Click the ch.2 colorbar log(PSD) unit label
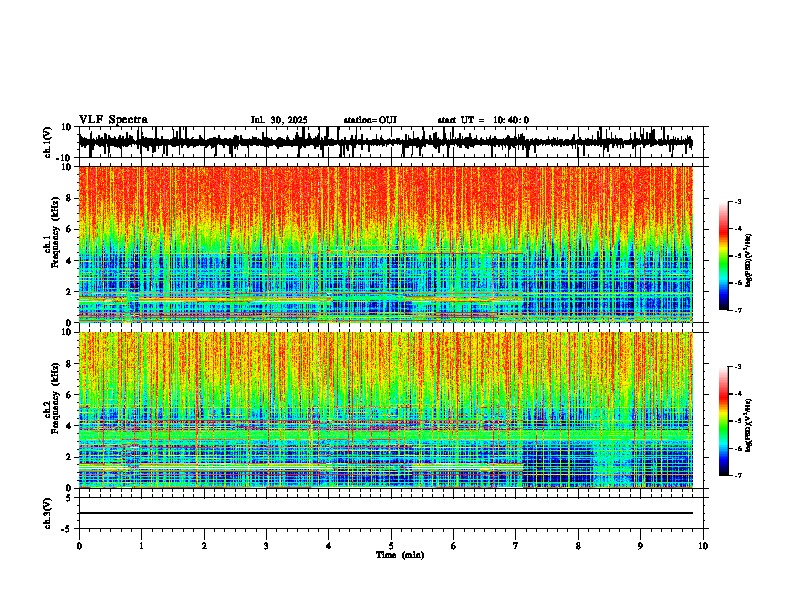This screenshot has height=612, width=792. click(x=749, y=425)
